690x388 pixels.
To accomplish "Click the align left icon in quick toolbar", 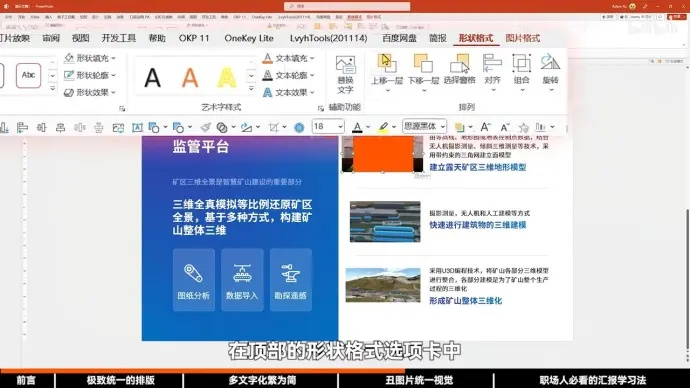I will 22,128.
